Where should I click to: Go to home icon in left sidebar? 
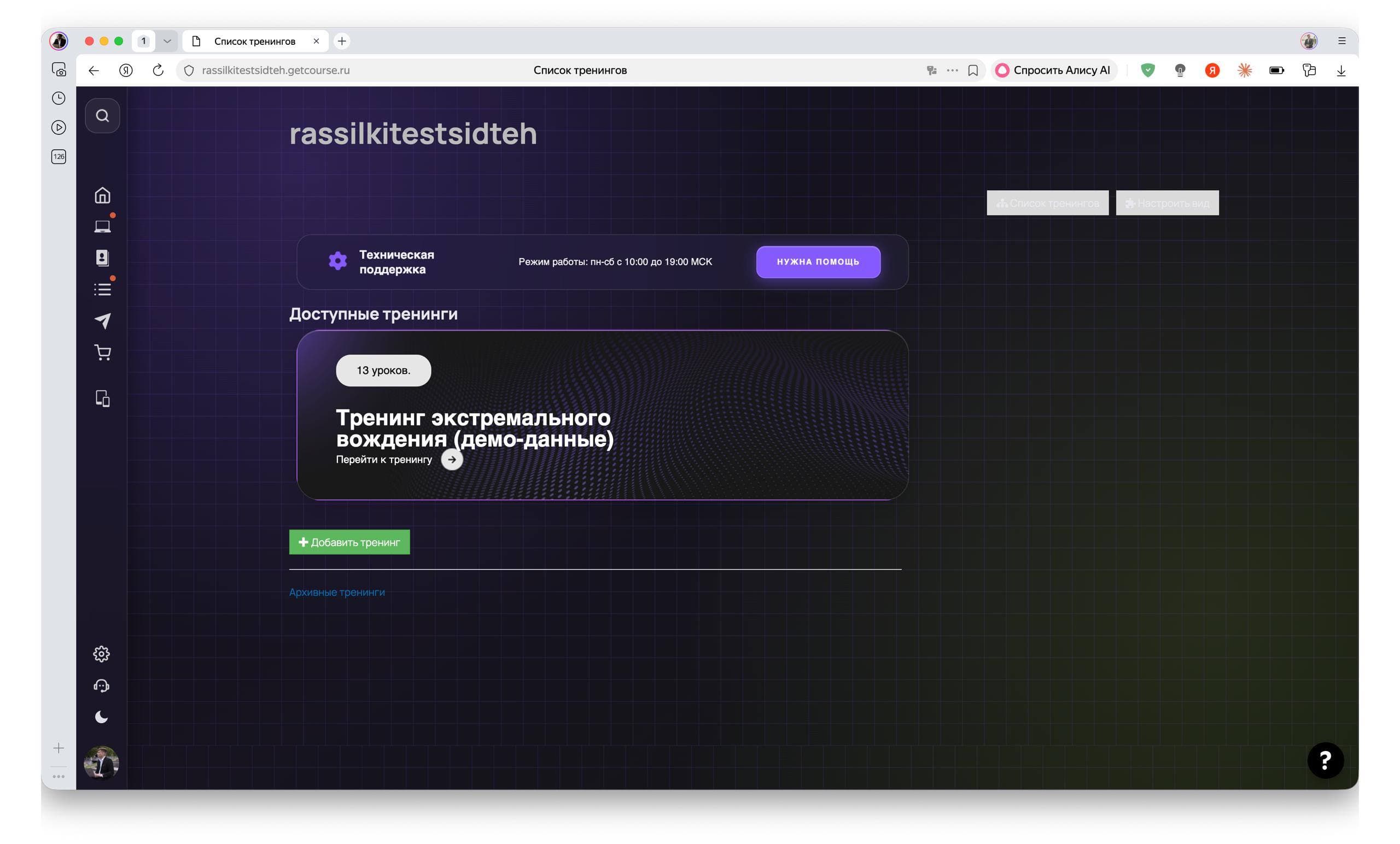(x=102, y=195)
